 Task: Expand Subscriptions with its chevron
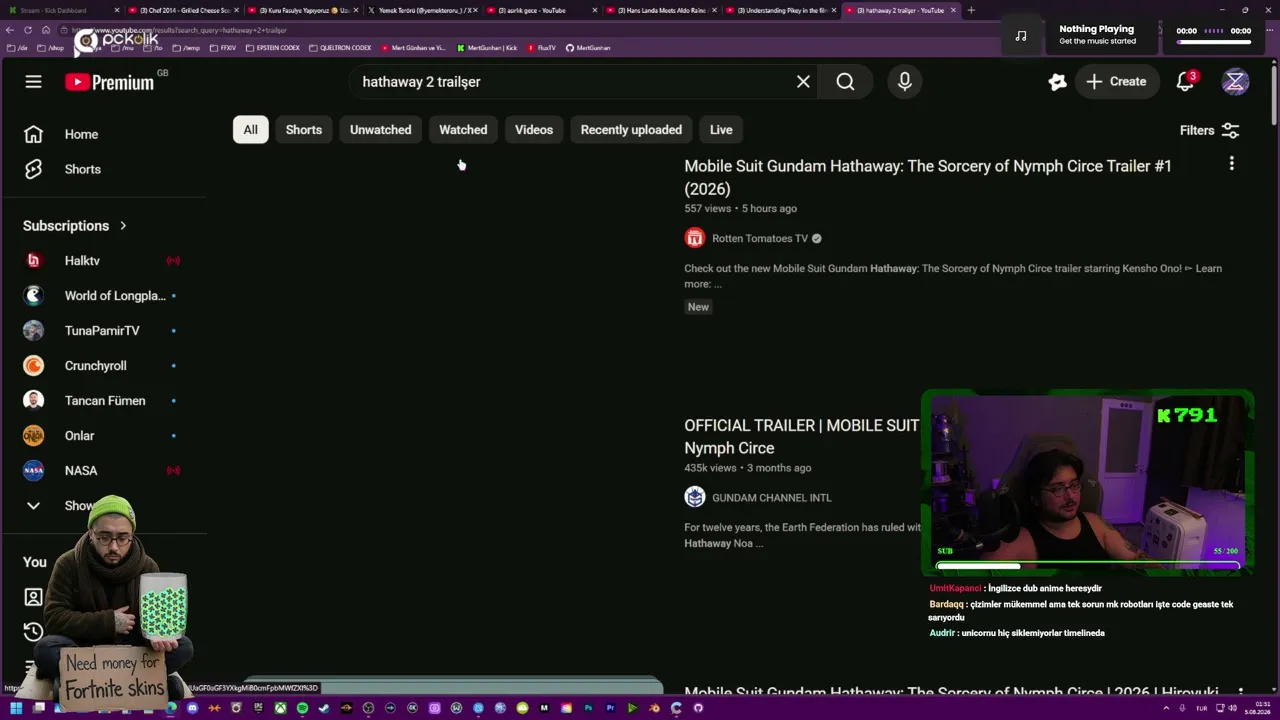(123, 226)
